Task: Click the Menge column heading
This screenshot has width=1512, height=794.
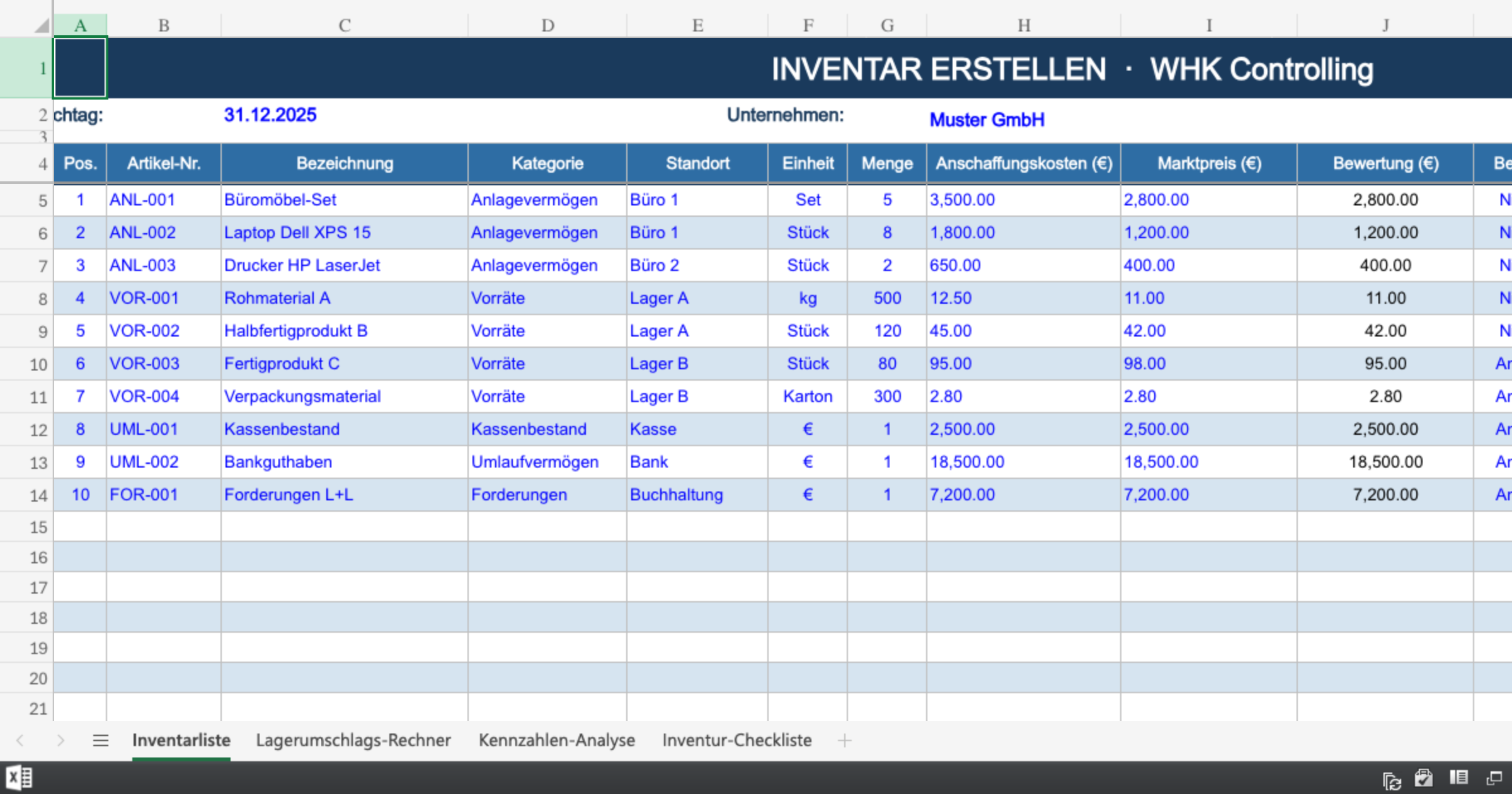Action: (x=887, y=163)
